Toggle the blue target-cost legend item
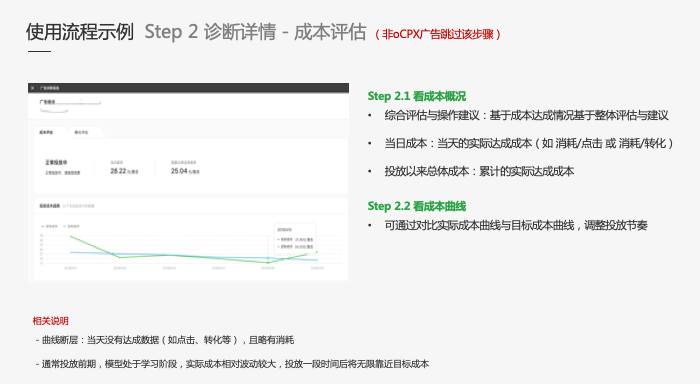This screenshot has height=384, width=700. tap(71, 226)
